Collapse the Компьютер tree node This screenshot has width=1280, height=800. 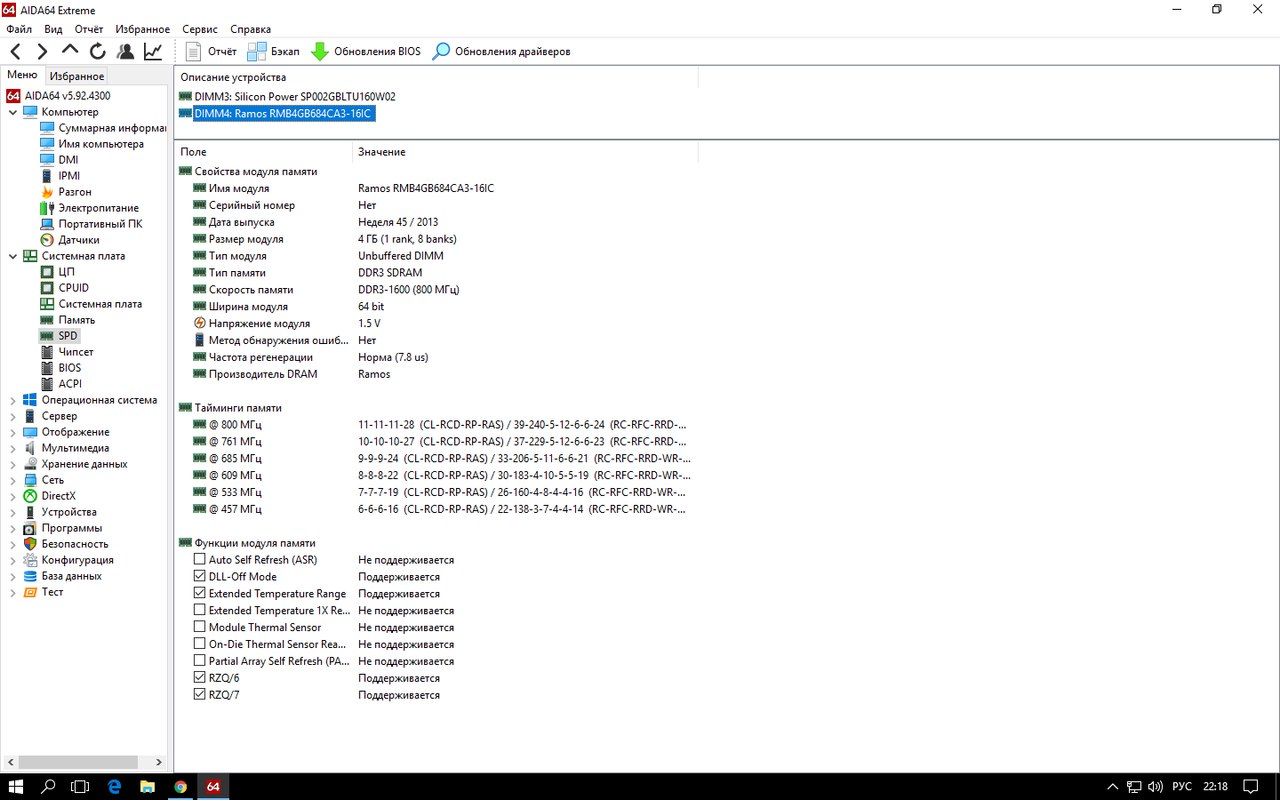(13, 112)
